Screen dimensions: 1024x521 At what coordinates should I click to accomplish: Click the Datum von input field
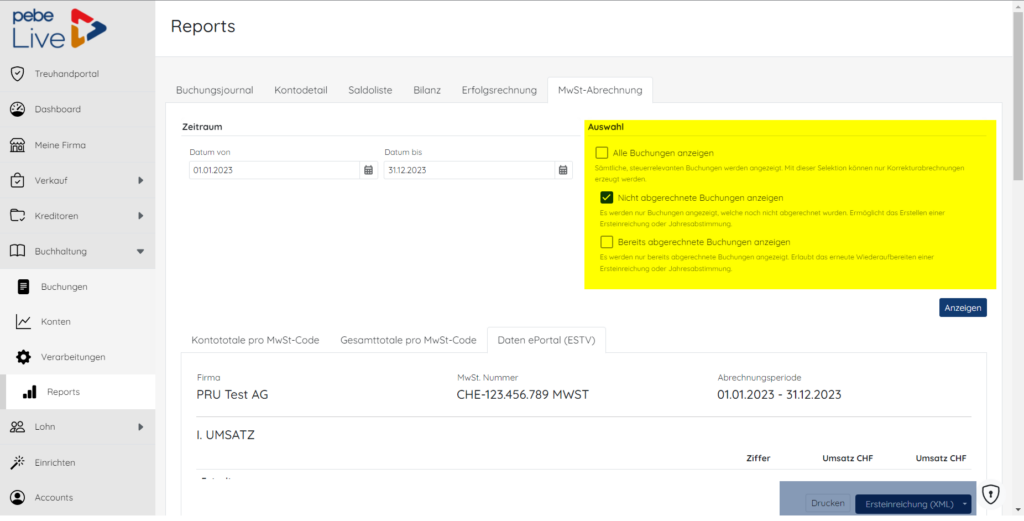[x=275, y=170]
